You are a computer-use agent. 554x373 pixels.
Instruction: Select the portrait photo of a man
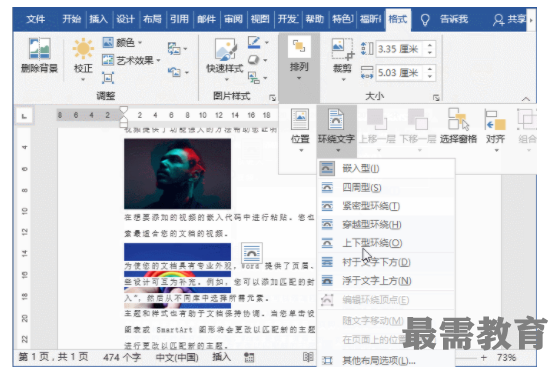coord(177,174)
